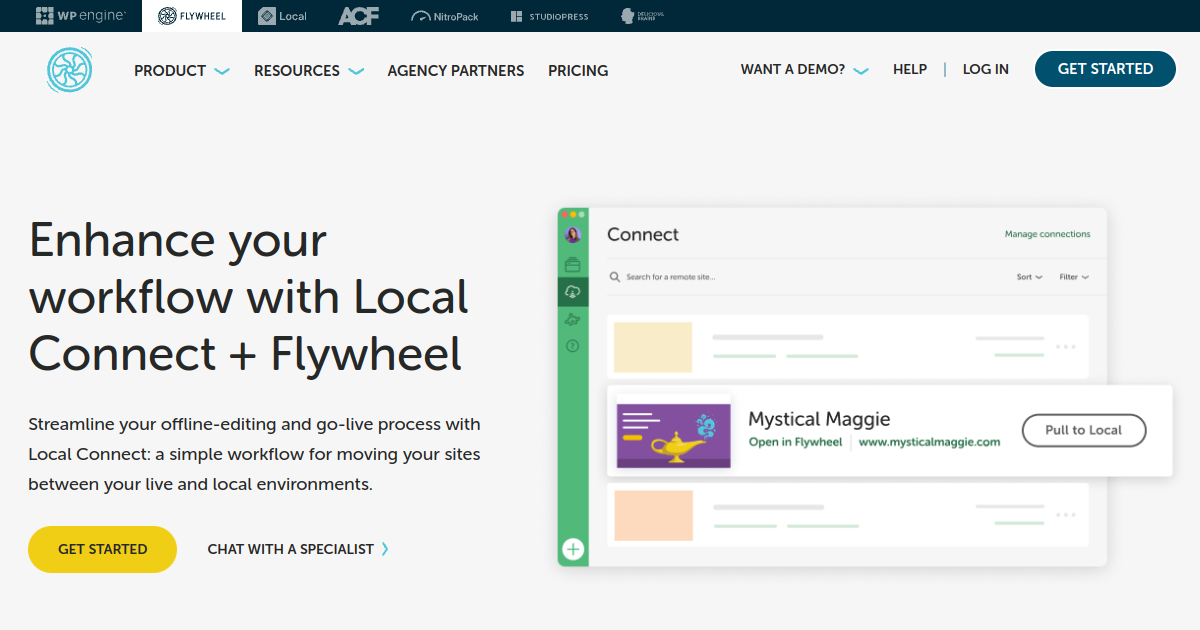Open the NitroPack brand logo link
The height and width of the screenshot is (630, 1200).
point(444,16)
